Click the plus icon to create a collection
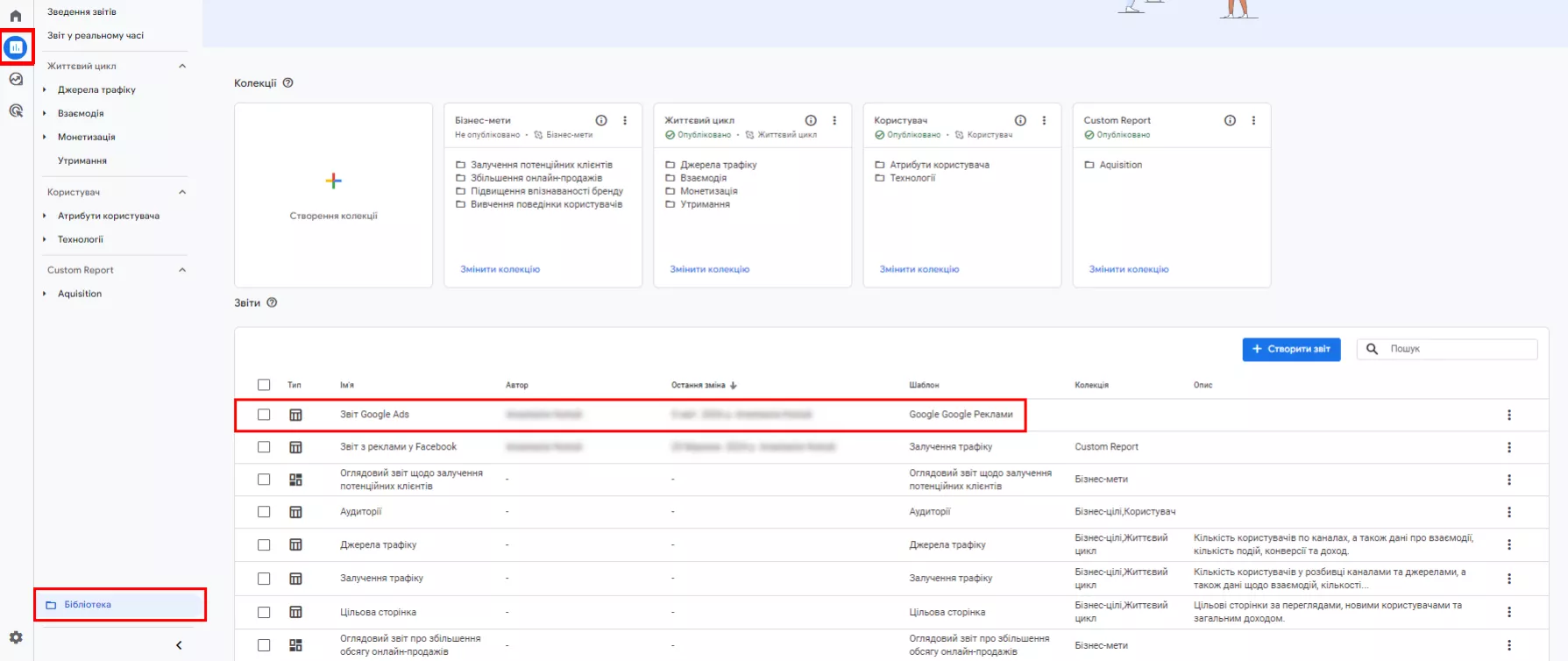1568x661 pixels. 333,181
